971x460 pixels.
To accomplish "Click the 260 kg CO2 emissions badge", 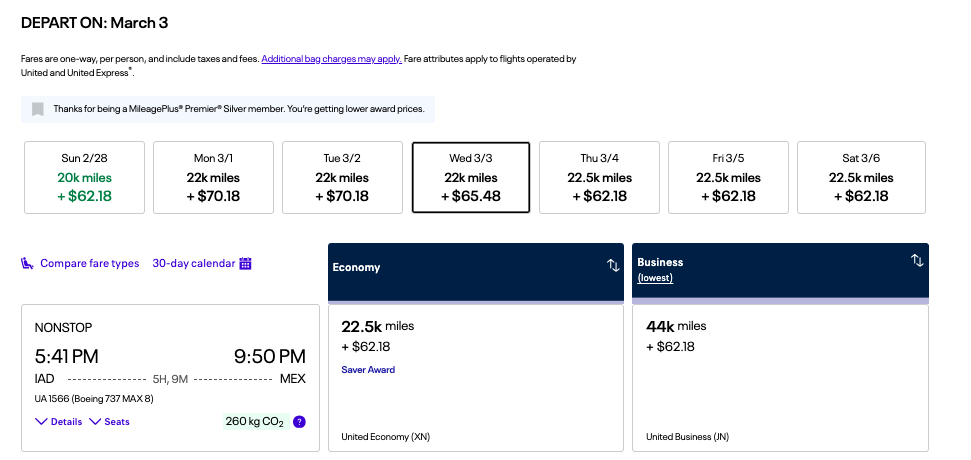I will (255, 422).
